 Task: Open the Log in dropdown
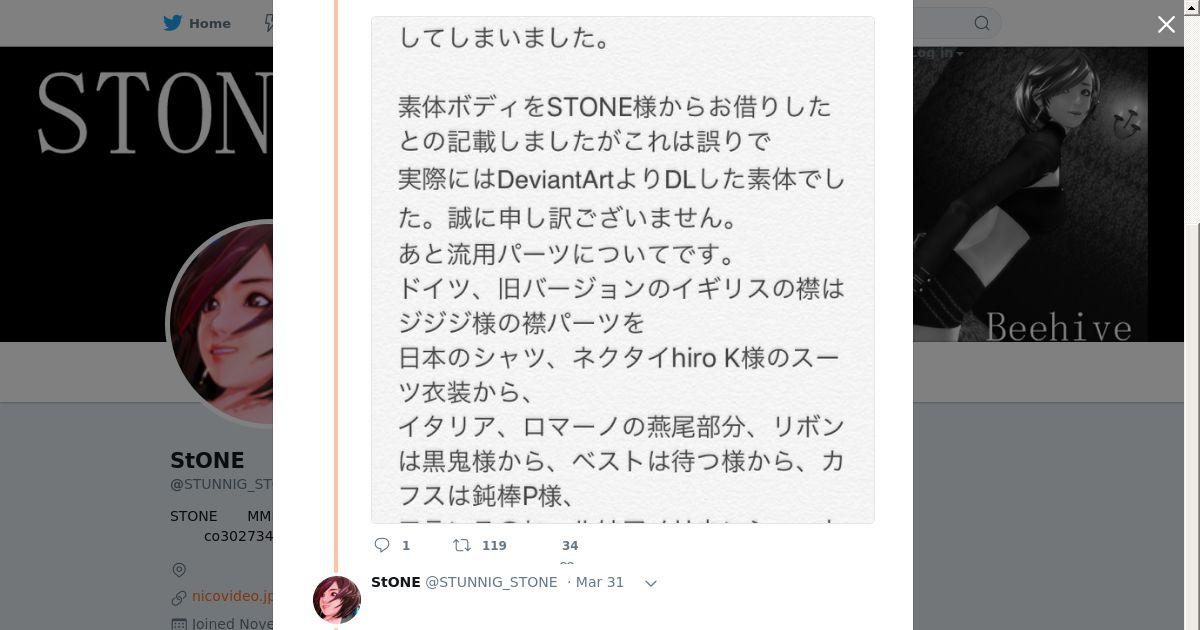[x=936, y=53]
